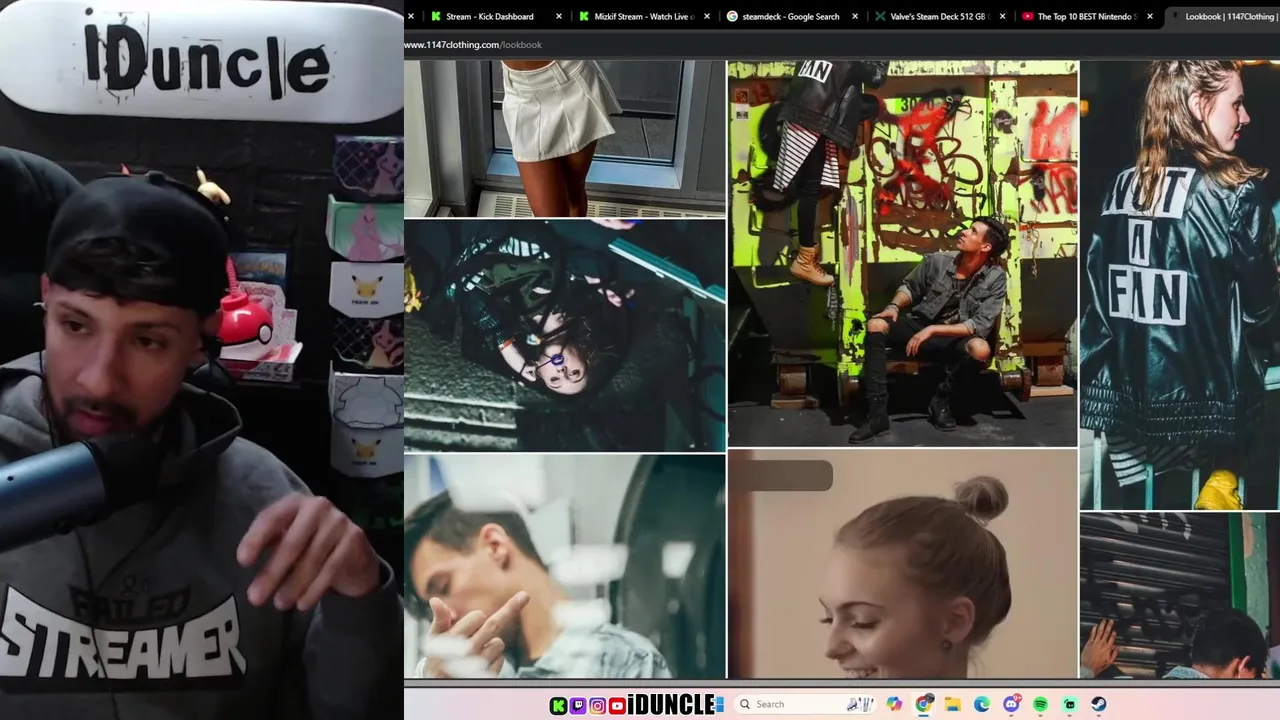Launch Microsoft Edge from the taskbar
The image size is (1280, 720).
point(982,704)
